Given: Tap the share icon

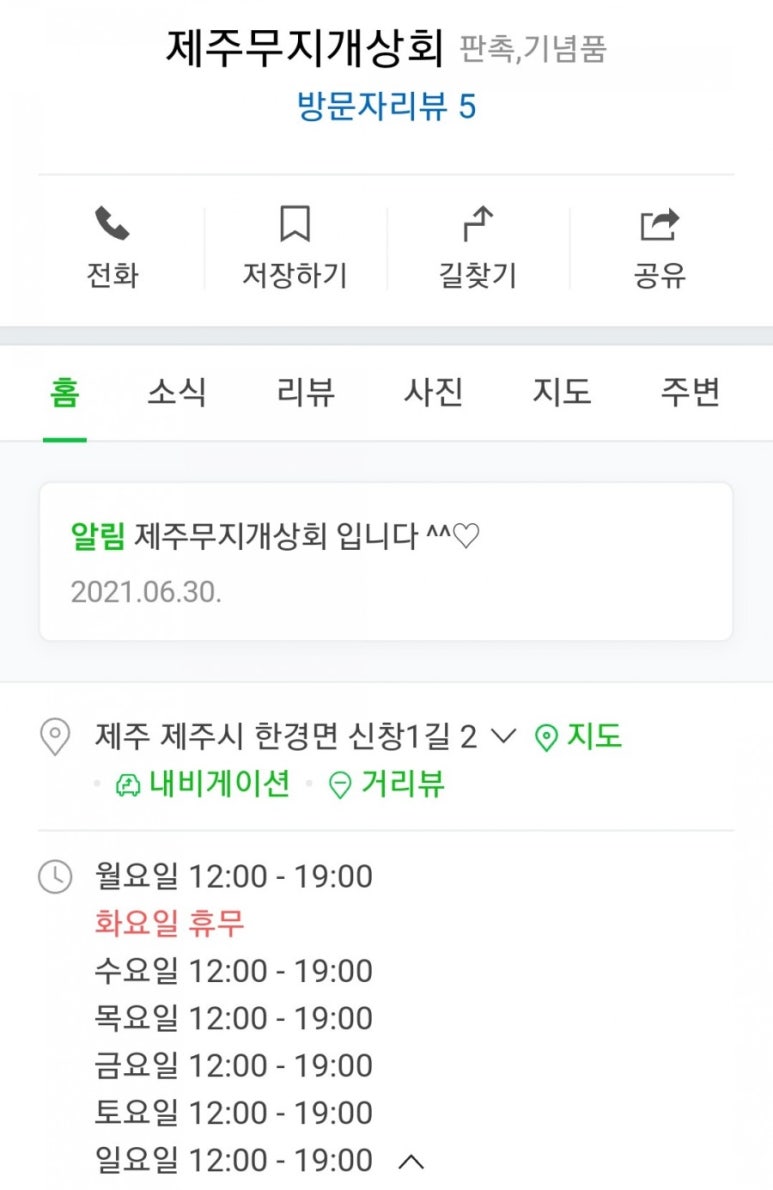Looking at the screenshot, I should click(x=659, y=224).
